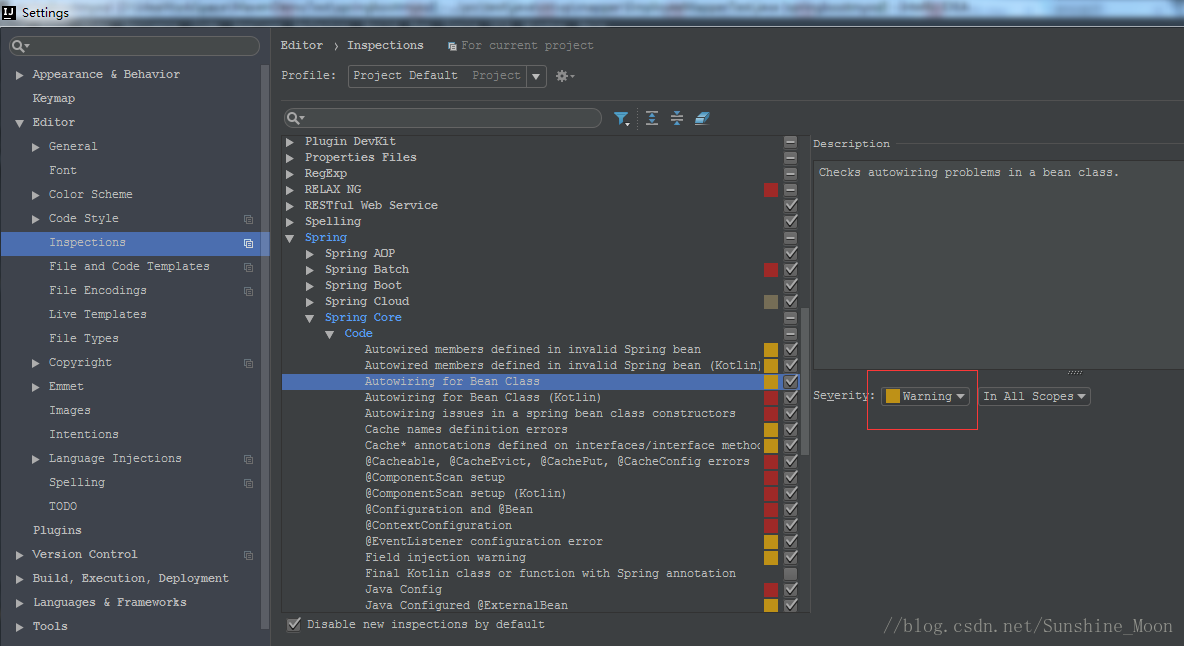Click the filter inspections funnel icon
This screenshot has width=1184, height=646.
click(621, 119)
